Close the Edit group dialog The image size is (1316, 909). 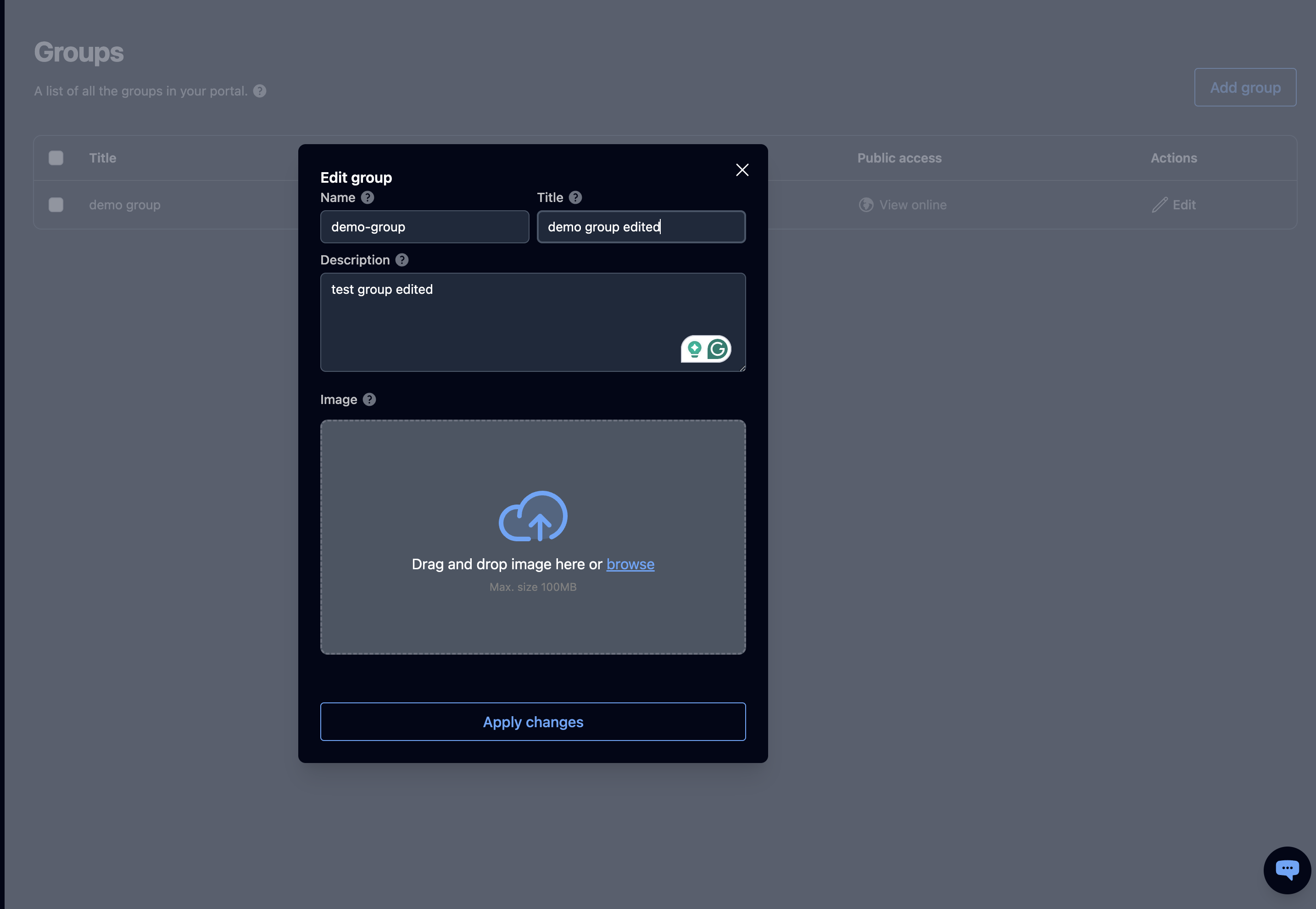click(x=742, y=170)
